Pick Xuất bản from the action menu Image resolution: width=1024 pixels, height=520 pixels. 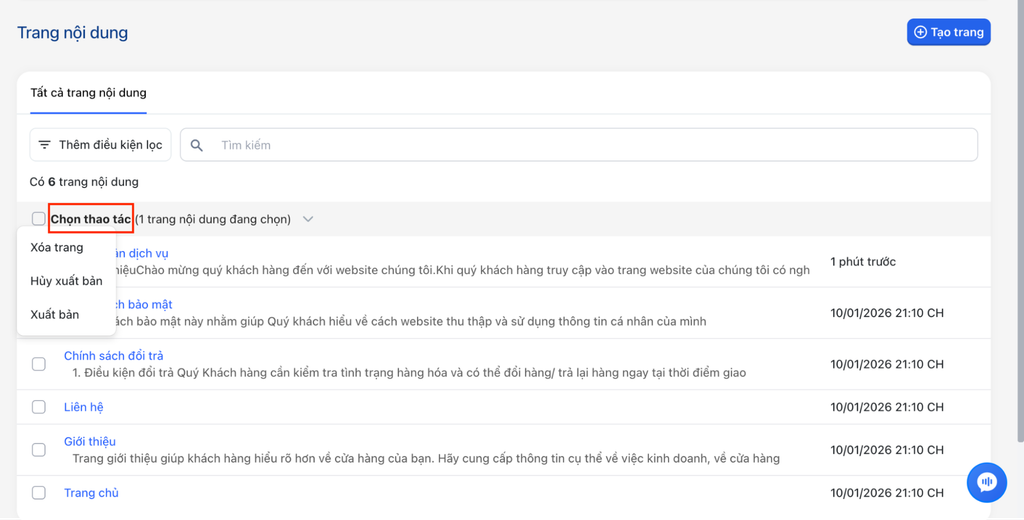point(55,314)
